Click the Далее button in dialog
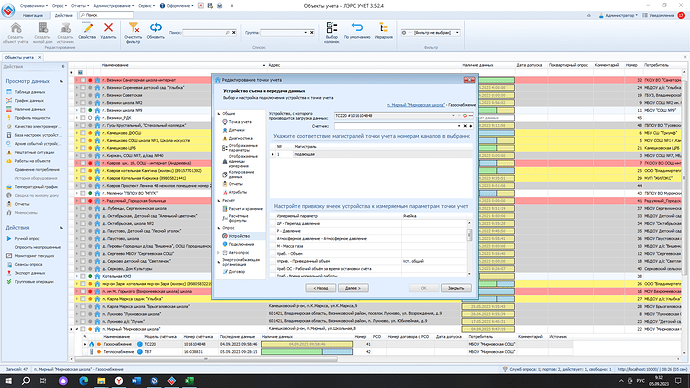690x388 pixels. pos(353,288)
